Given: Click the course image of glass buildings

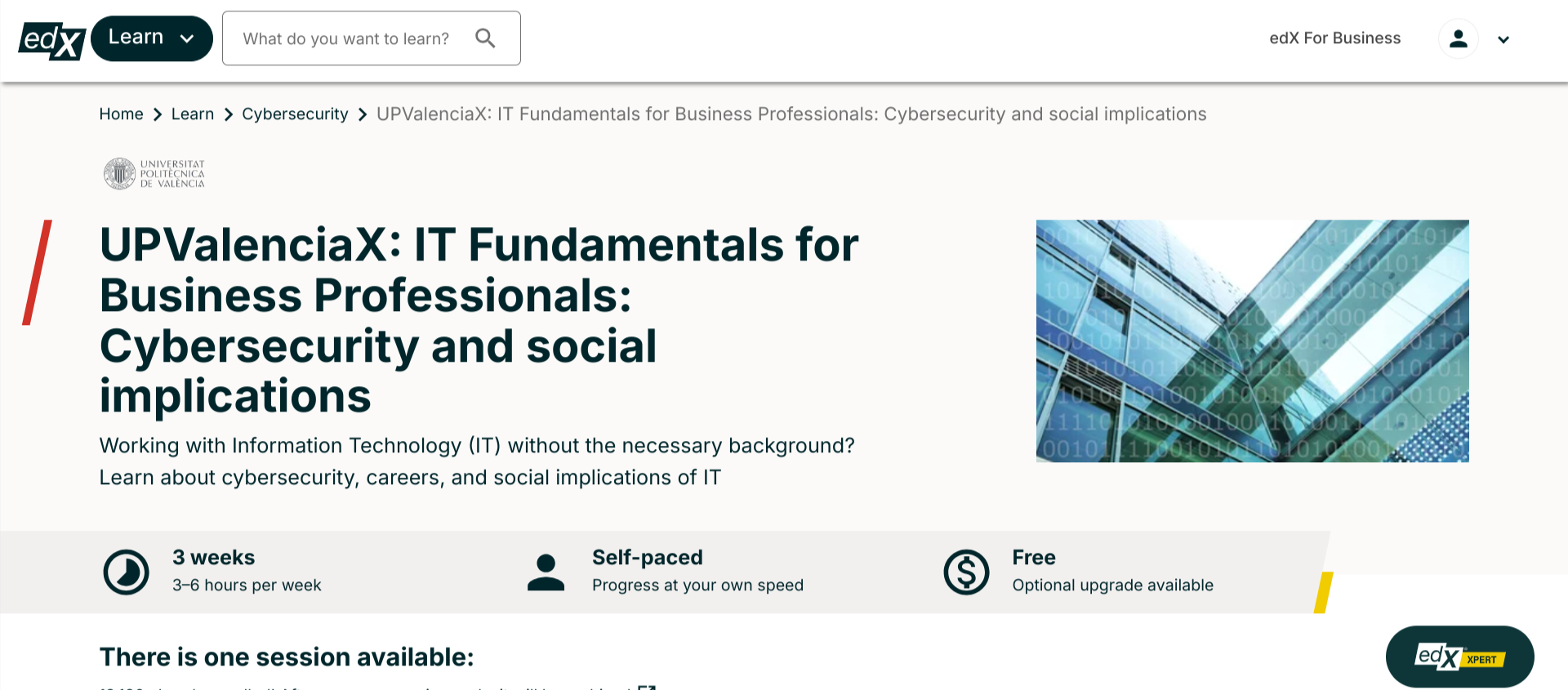Looking at the screenshot, I should coord(1253,341).
